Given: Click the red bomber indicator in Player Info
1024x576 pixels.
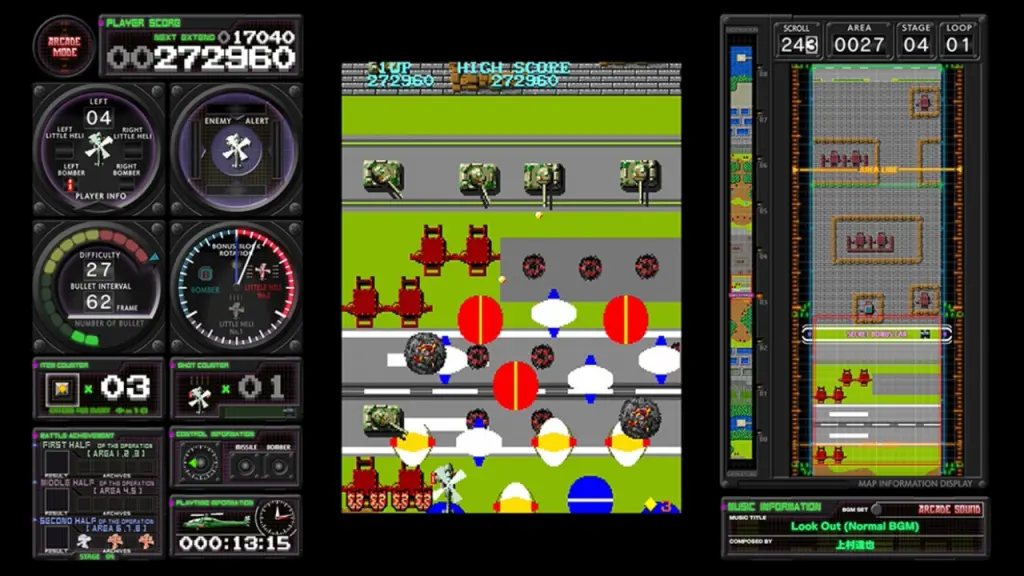Looking at the screenshot, I should [70, 185].
